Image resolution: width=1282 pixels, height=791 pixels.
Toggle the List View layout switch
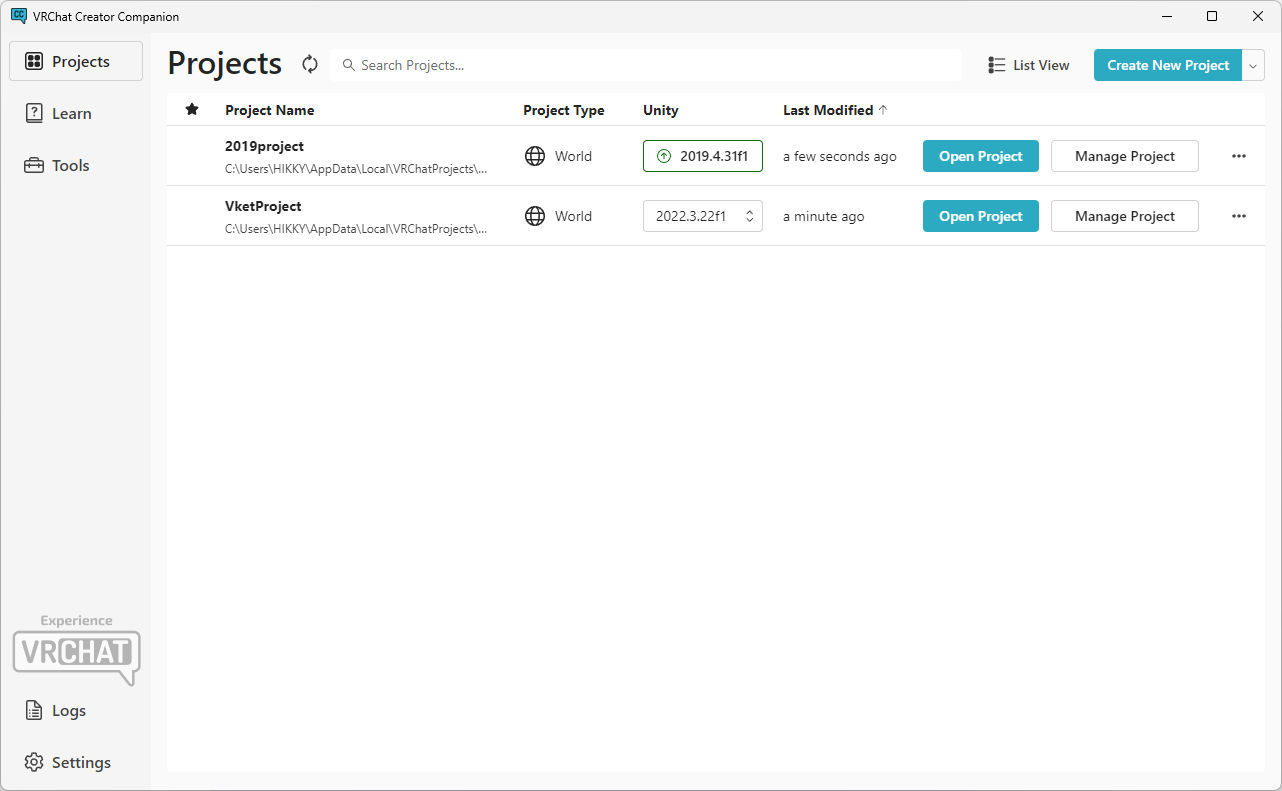coord(1028,65)
